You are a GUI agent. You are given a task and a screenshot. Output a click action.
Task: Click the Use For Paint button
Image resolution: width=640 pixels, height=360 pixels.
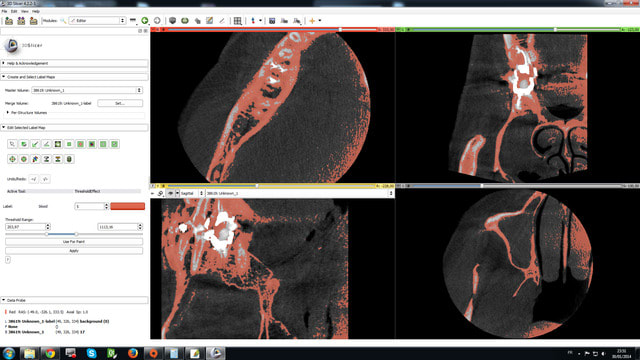click(x=74, y=242)
